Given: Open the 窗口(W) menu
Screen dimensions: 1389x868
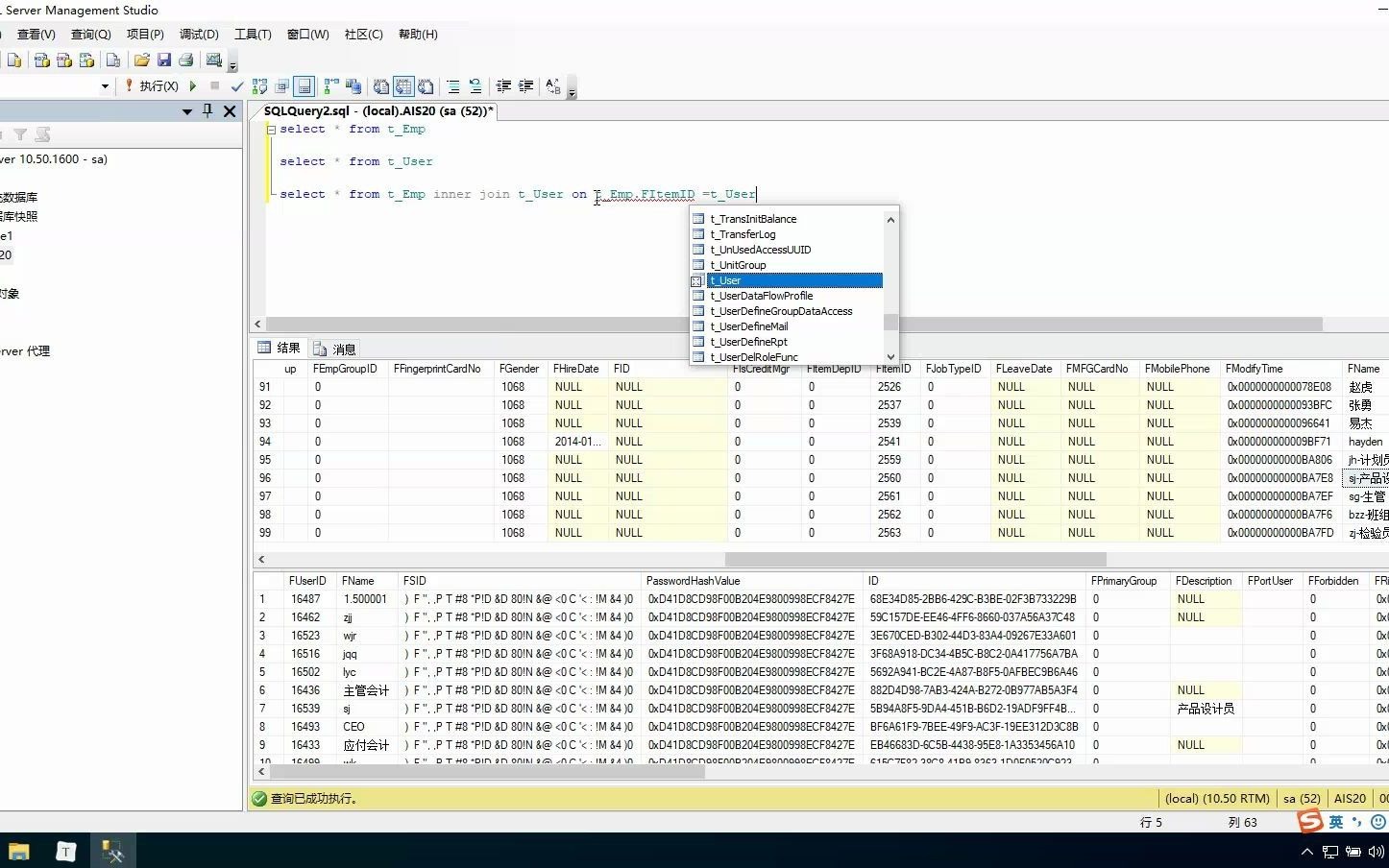Looking at the screenshot, I should coord(307,34).
